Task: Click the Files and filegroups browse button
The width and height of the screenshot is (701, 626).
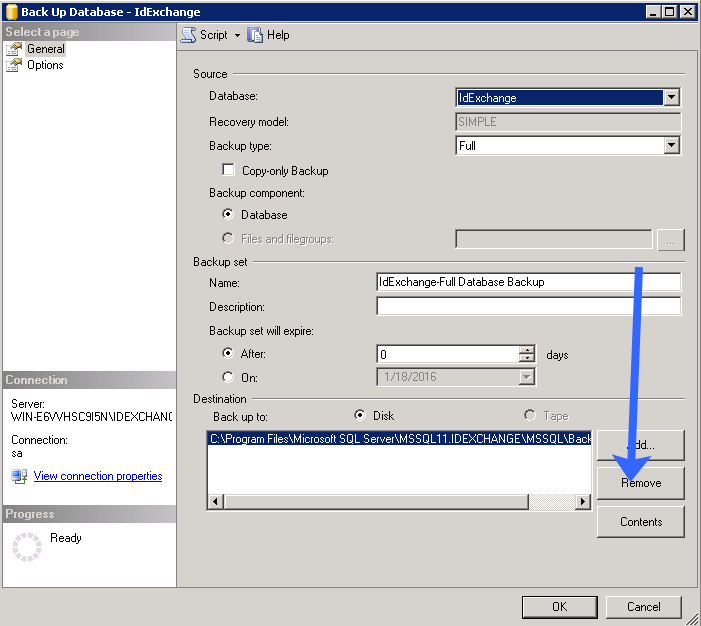Action: click(x=671, y=240)
